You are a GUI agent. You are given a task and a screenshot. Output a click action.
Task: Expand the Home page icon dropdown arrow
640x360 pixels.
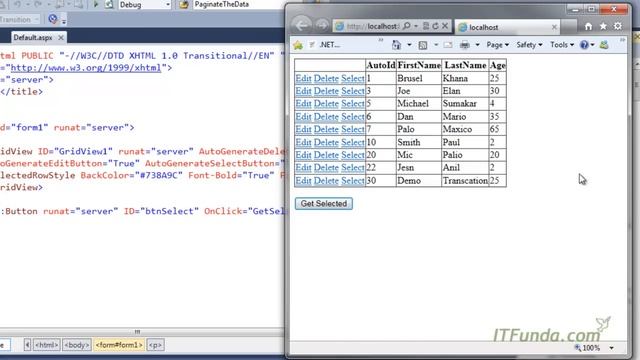pyautogui.click(x=409, y=45)
